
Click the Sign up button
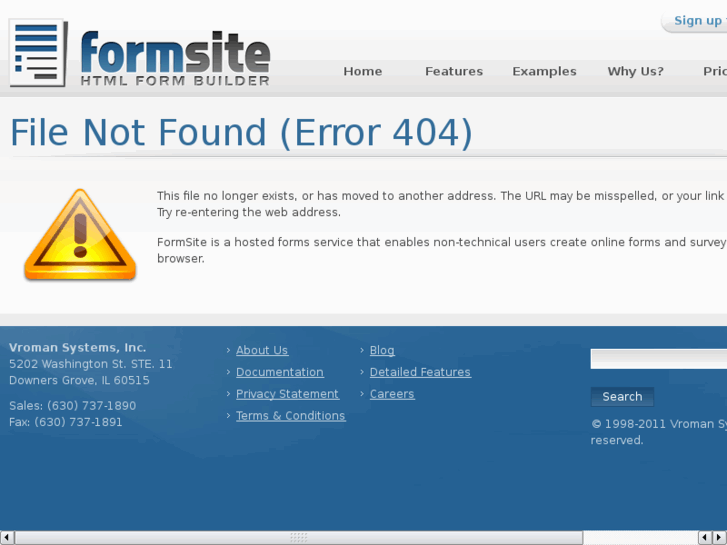coord(694,21)
